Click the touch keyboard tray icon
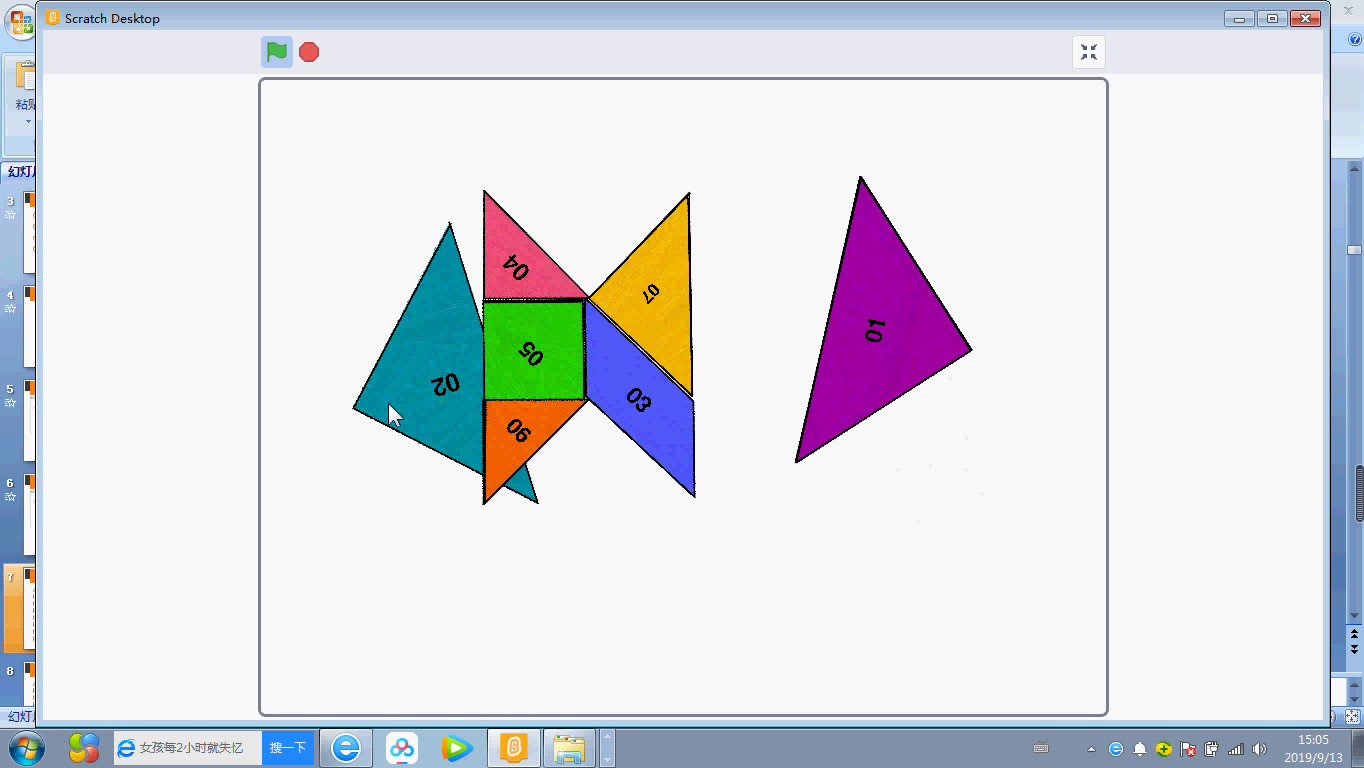 click(1041, 748)
